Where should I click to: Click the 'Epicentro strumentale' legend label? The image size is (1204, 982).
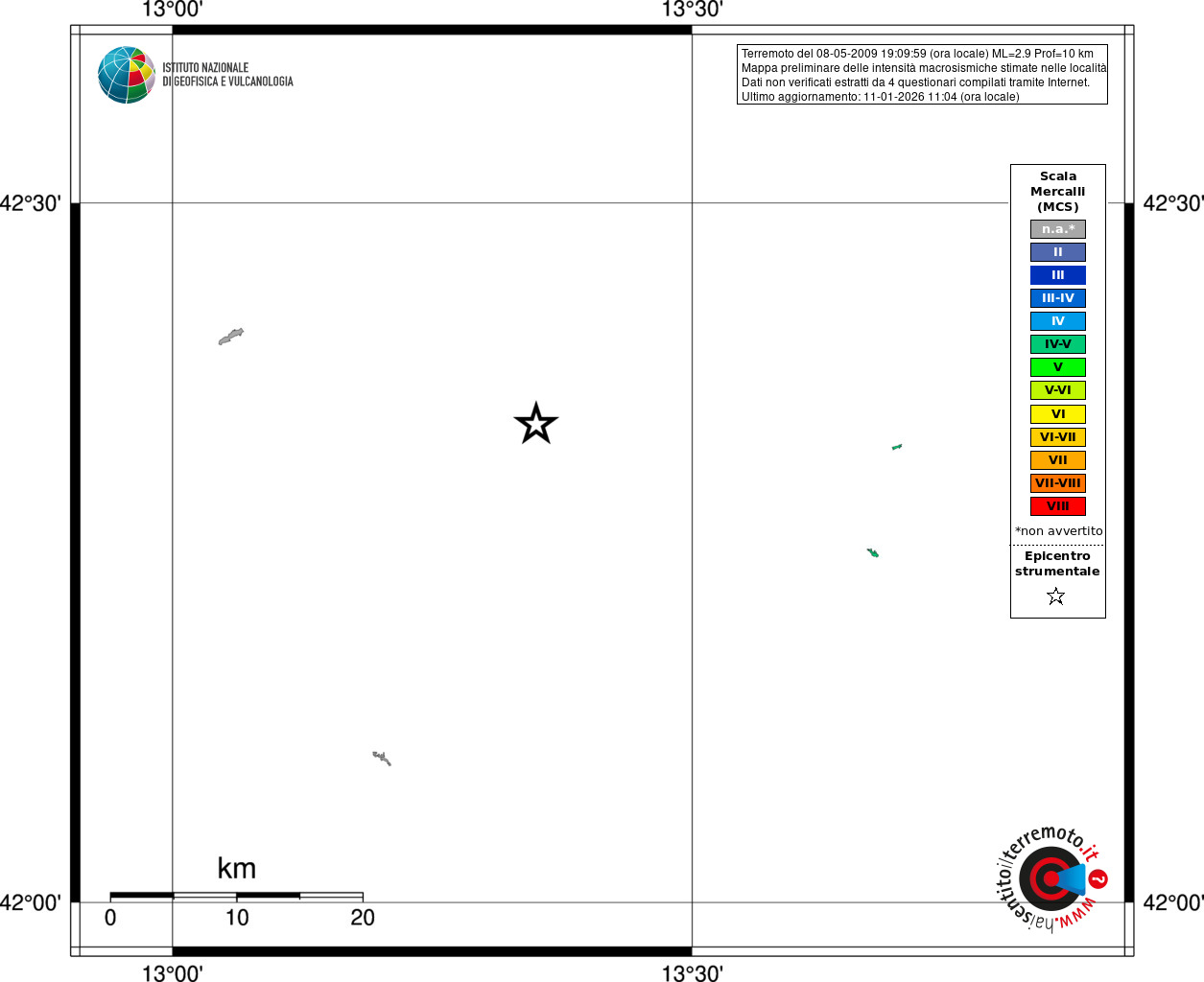(x=1057, y=564)
